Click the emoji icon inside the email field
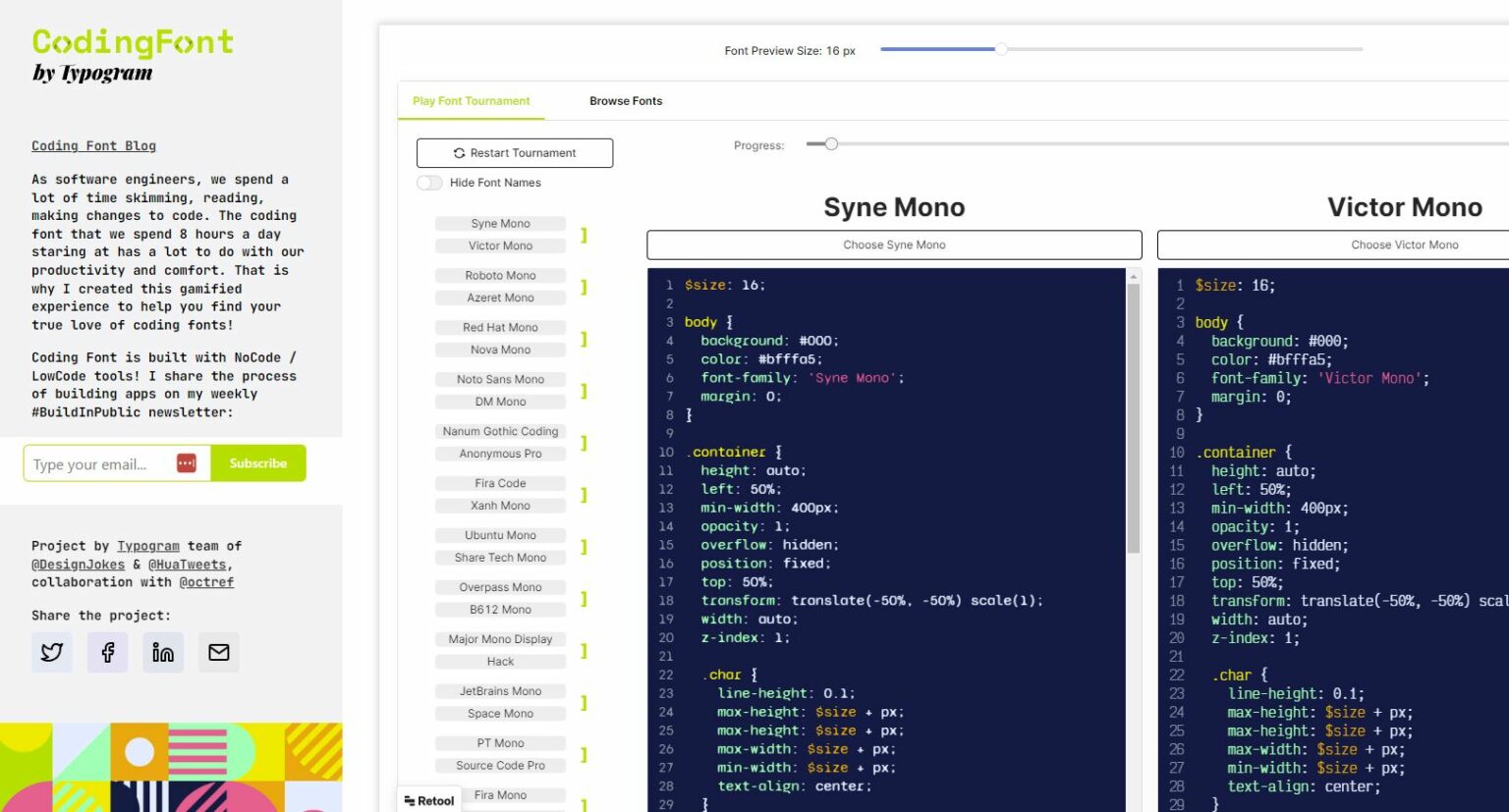The height and width of the screenshot is (812, 1509). pyautogui.click(x=187, y=462)
